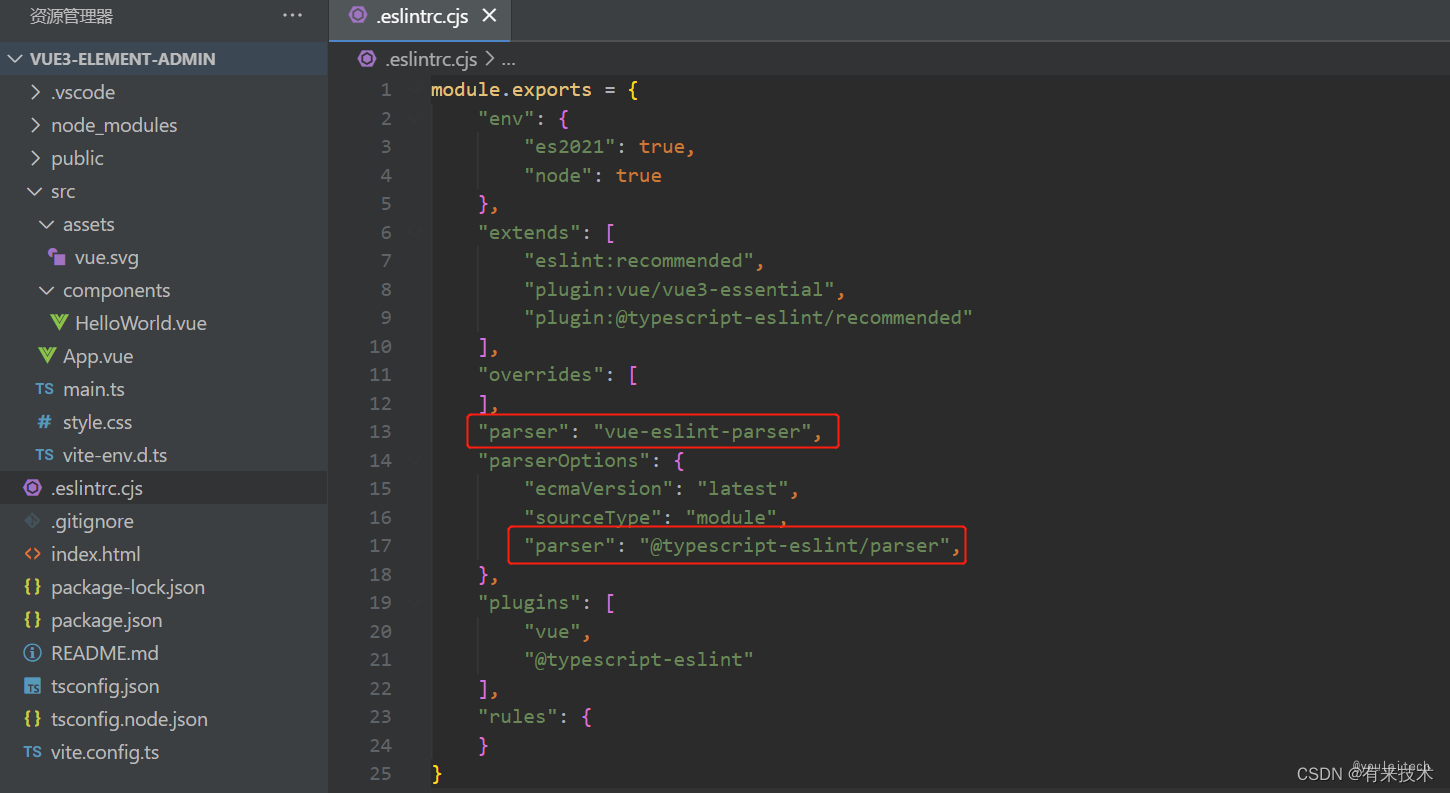Image resolution: width=1450 pixels, height=793 pixels.
Task: Click .eslintrc.cjs in the breadcrumb path
Action: [x=431, y=59]
